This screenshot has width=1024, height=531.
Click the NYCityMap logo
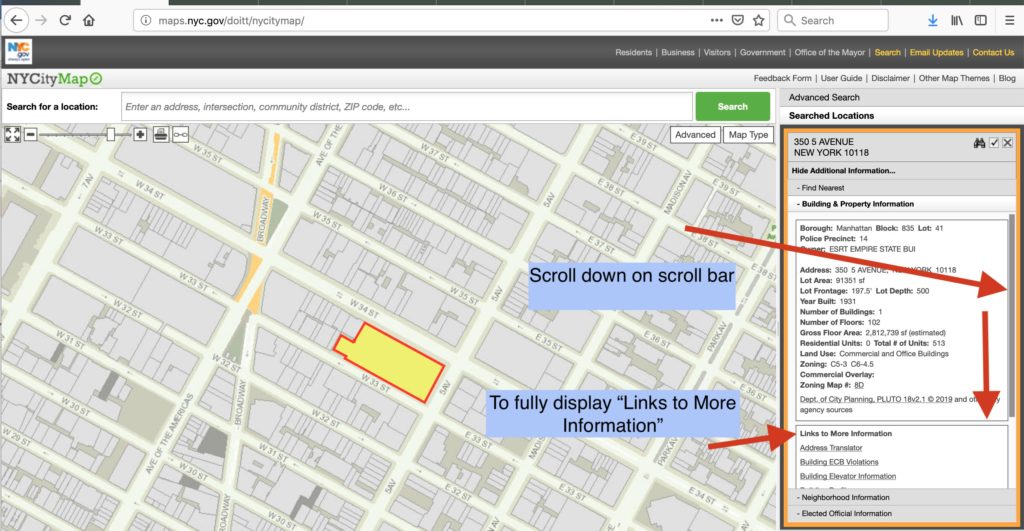54,79
